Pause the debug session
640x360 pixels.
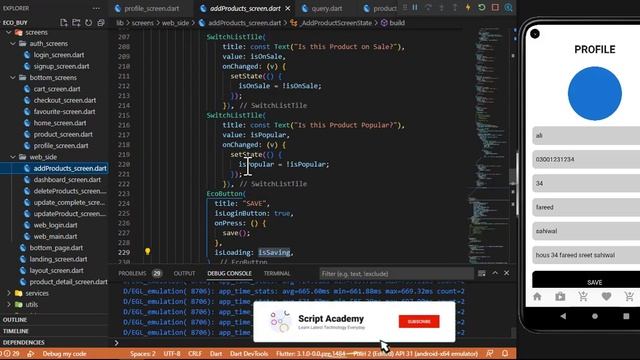pyautogui.click(x=415, y=8)
